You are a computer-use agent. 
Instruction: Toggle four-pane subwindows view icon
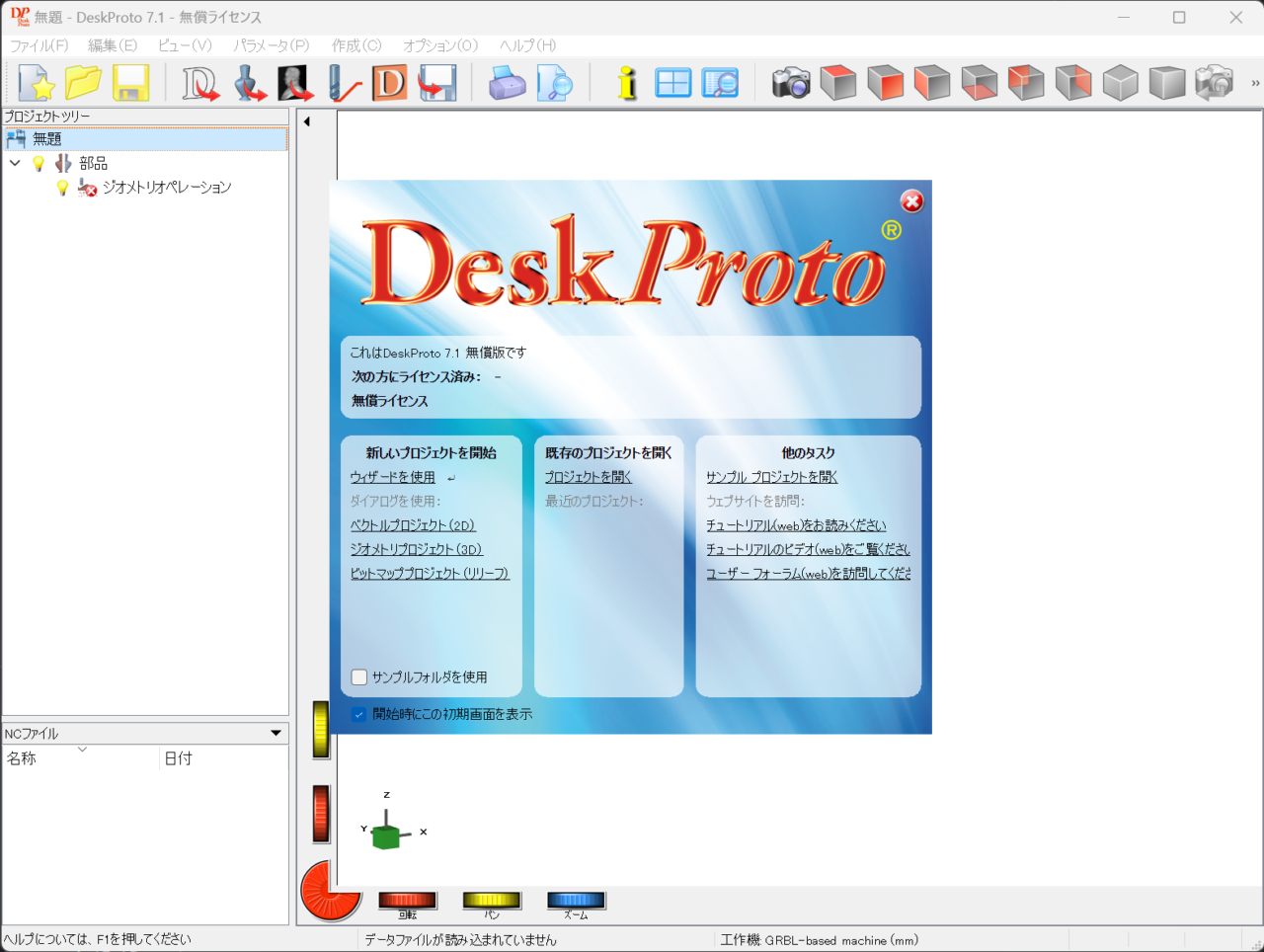coord(673,83)
